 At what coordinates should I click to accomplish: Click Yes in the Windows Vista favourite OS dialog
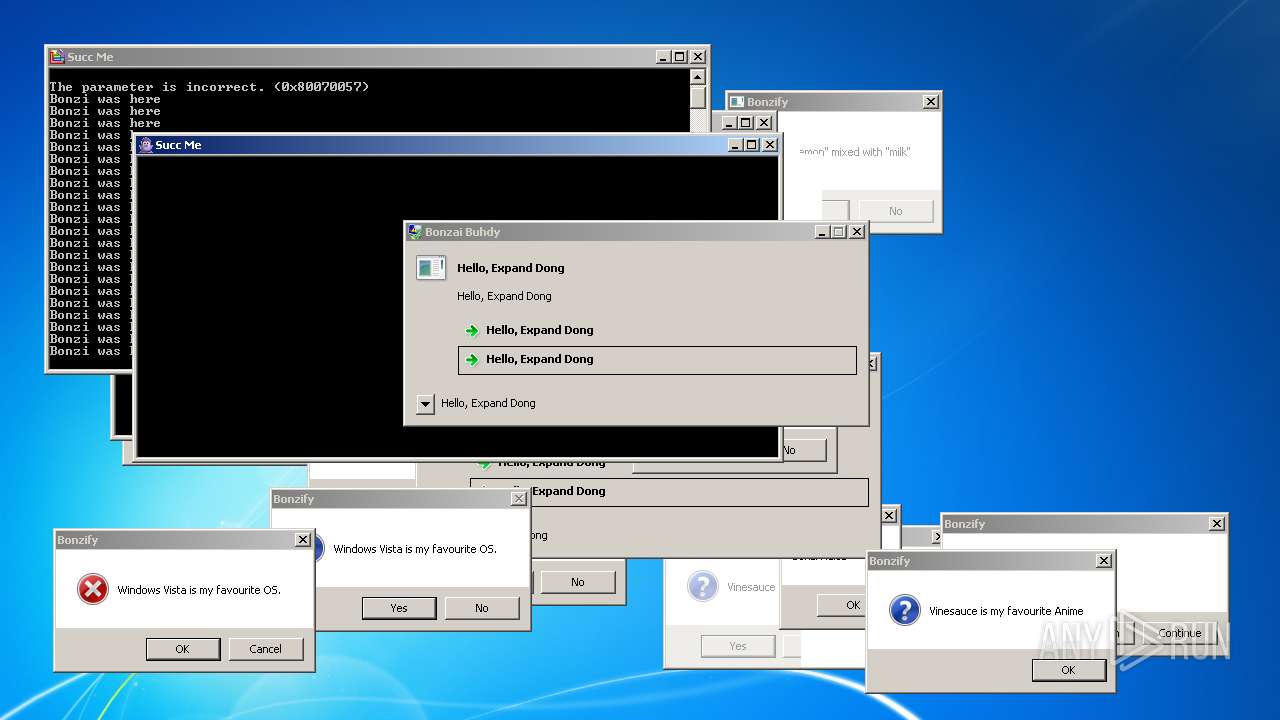point(399,608)
